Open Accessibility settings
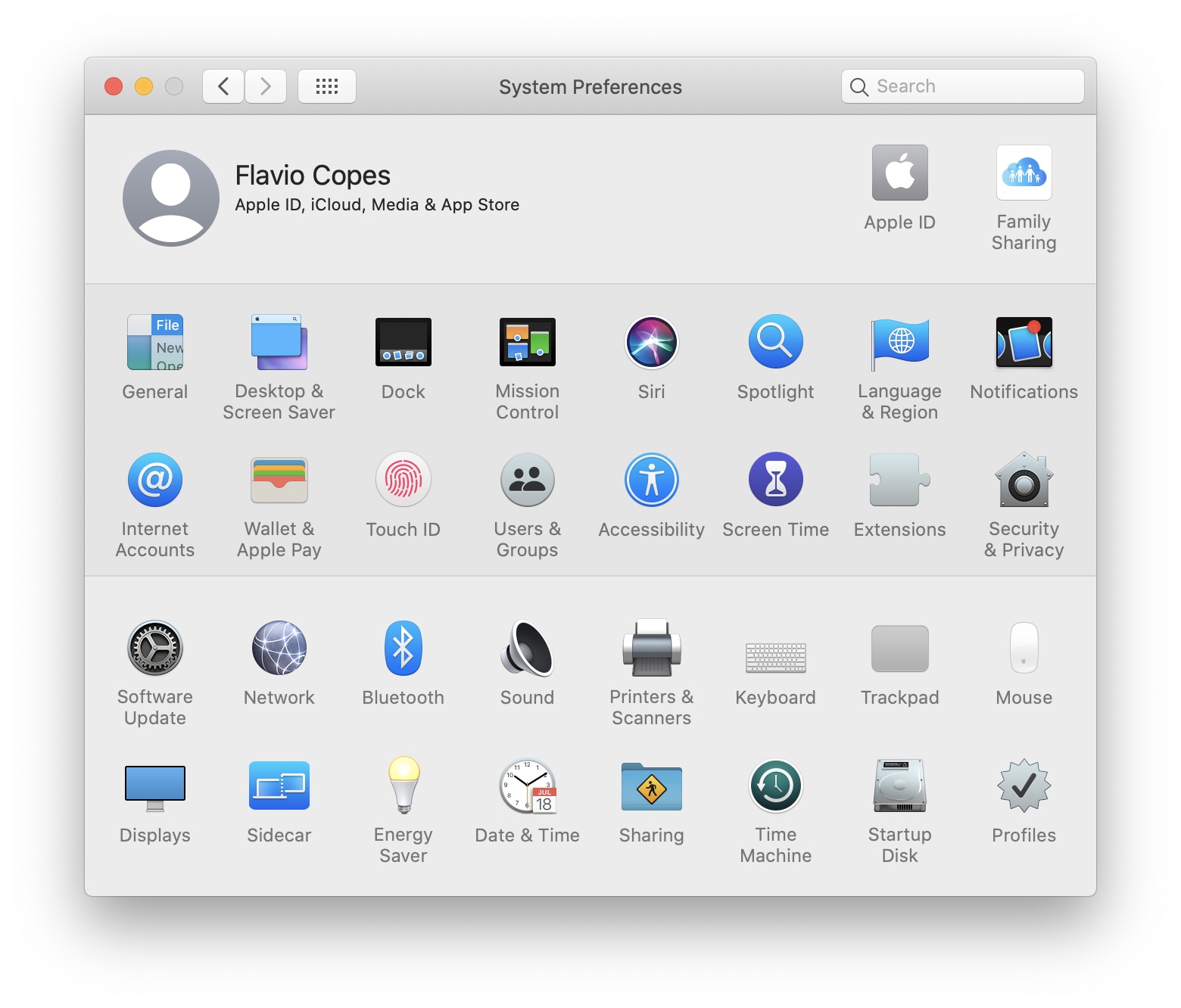 coord(651,481)
